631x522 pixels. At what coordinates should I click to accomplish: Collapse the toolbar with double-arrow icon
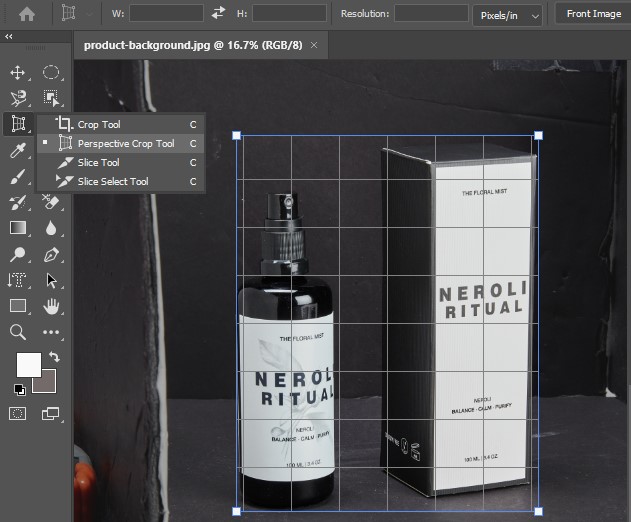(x=8, y=37)
